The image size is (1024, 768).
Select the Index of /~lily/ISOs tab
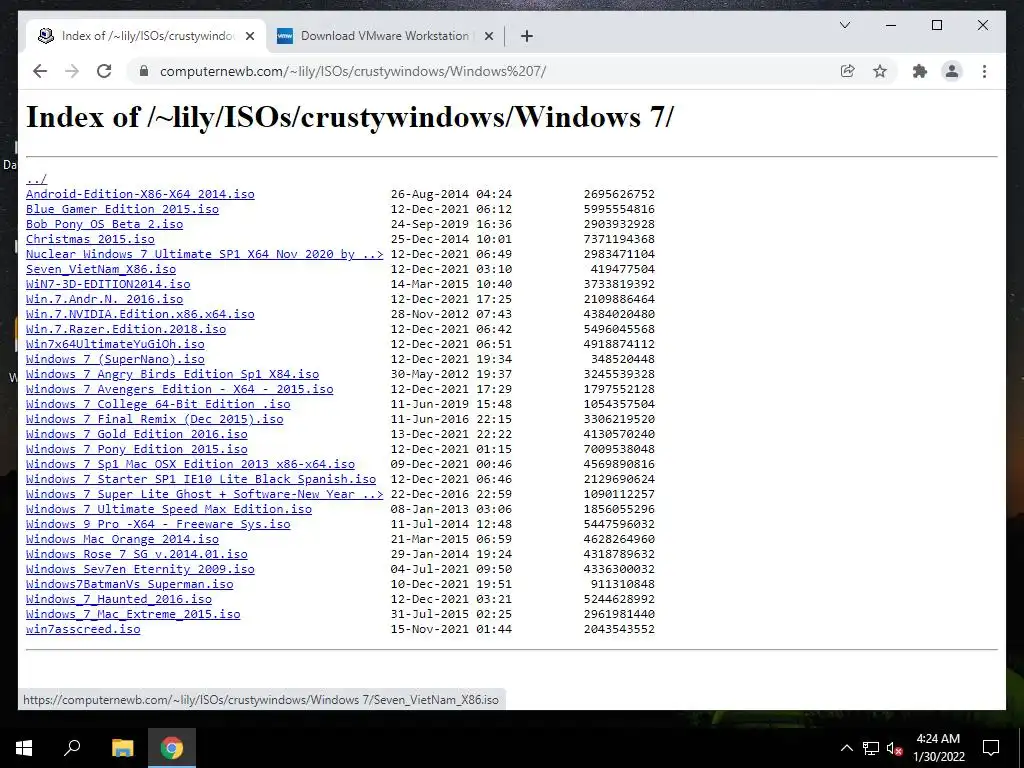point(146,36)
